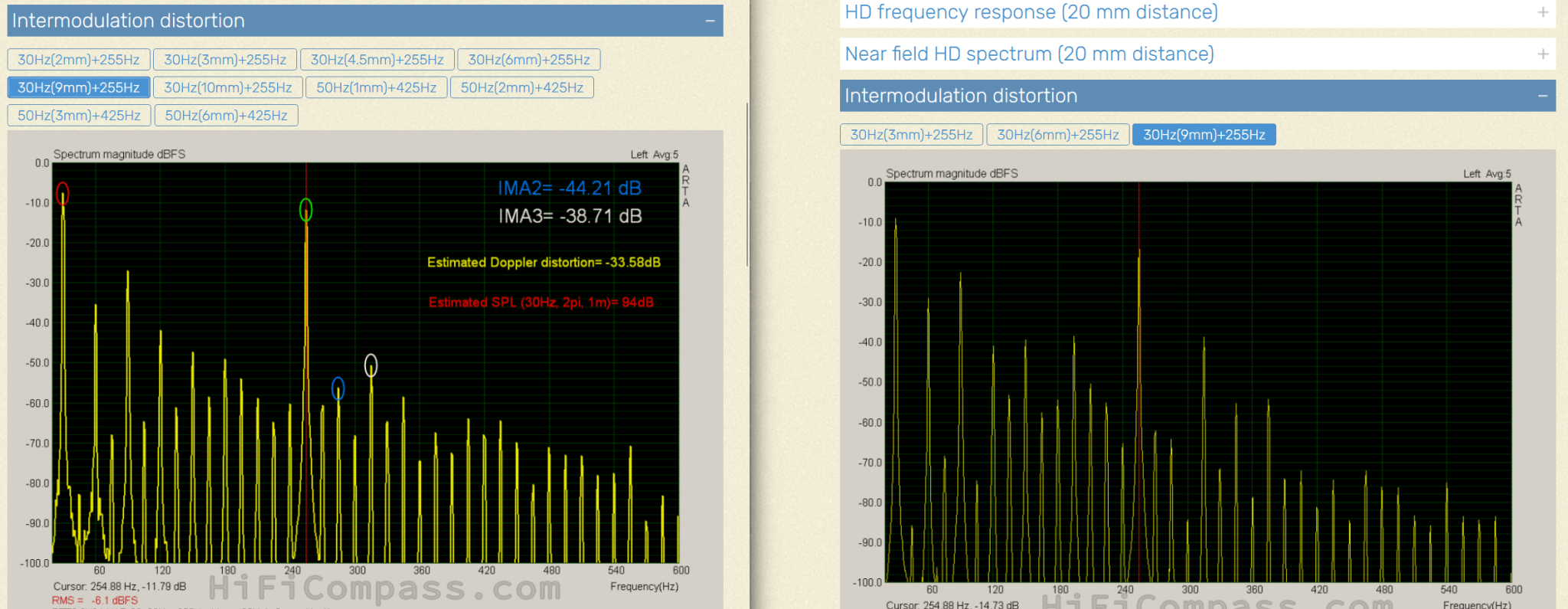Click the right Intermodulation distortion header title
The height and width of the screenshot is (609, 1568).
tap(961, 96)
